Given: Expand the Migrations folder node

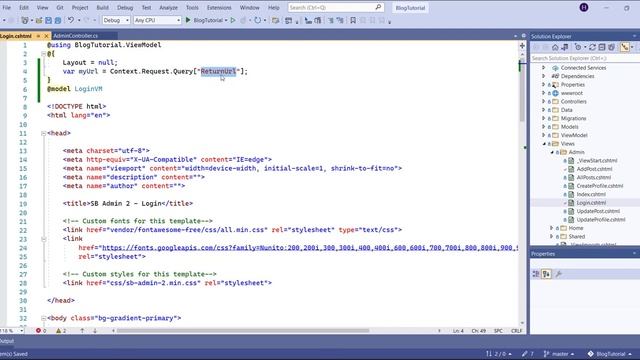Looking at the screenshot, I should [x=544, y=118].
